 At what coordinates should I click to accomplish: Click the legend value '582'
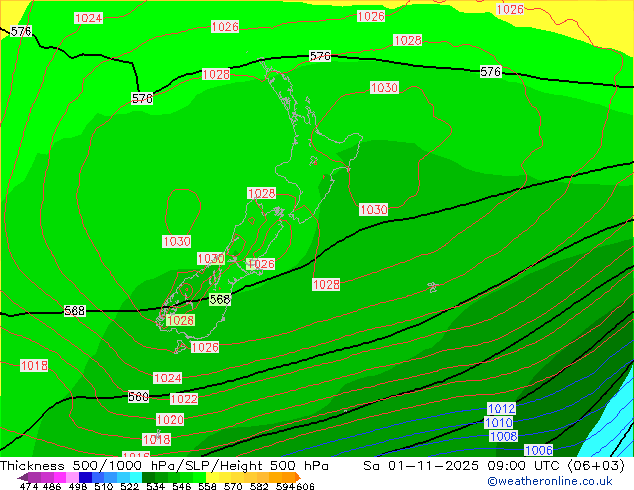[259, 486]
